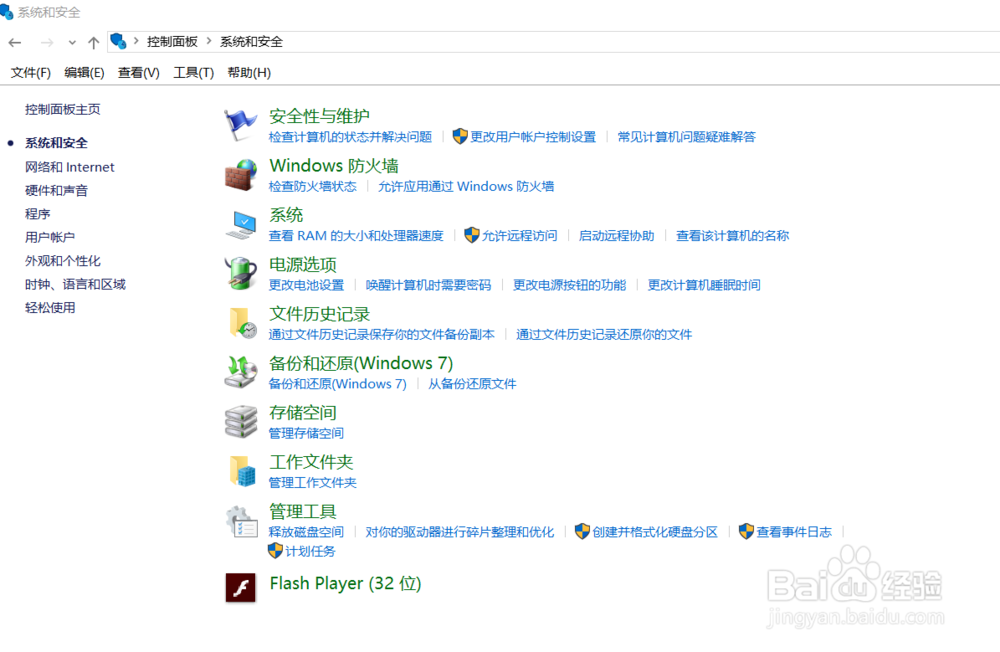Select 控制面板 breadcrumb in address bar

tap(172, 41)
